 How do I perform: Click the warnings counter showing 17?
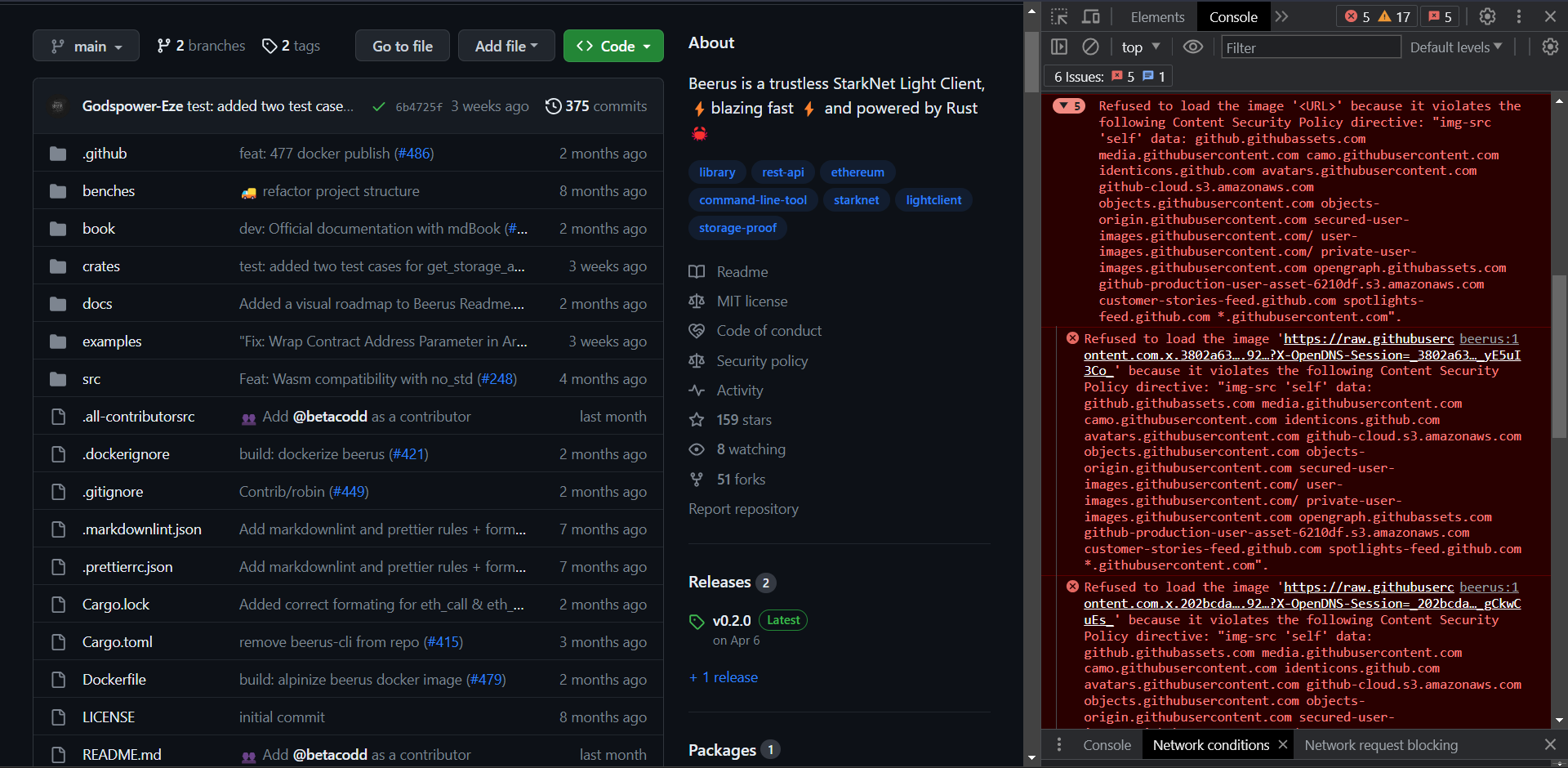point(1393,16)
